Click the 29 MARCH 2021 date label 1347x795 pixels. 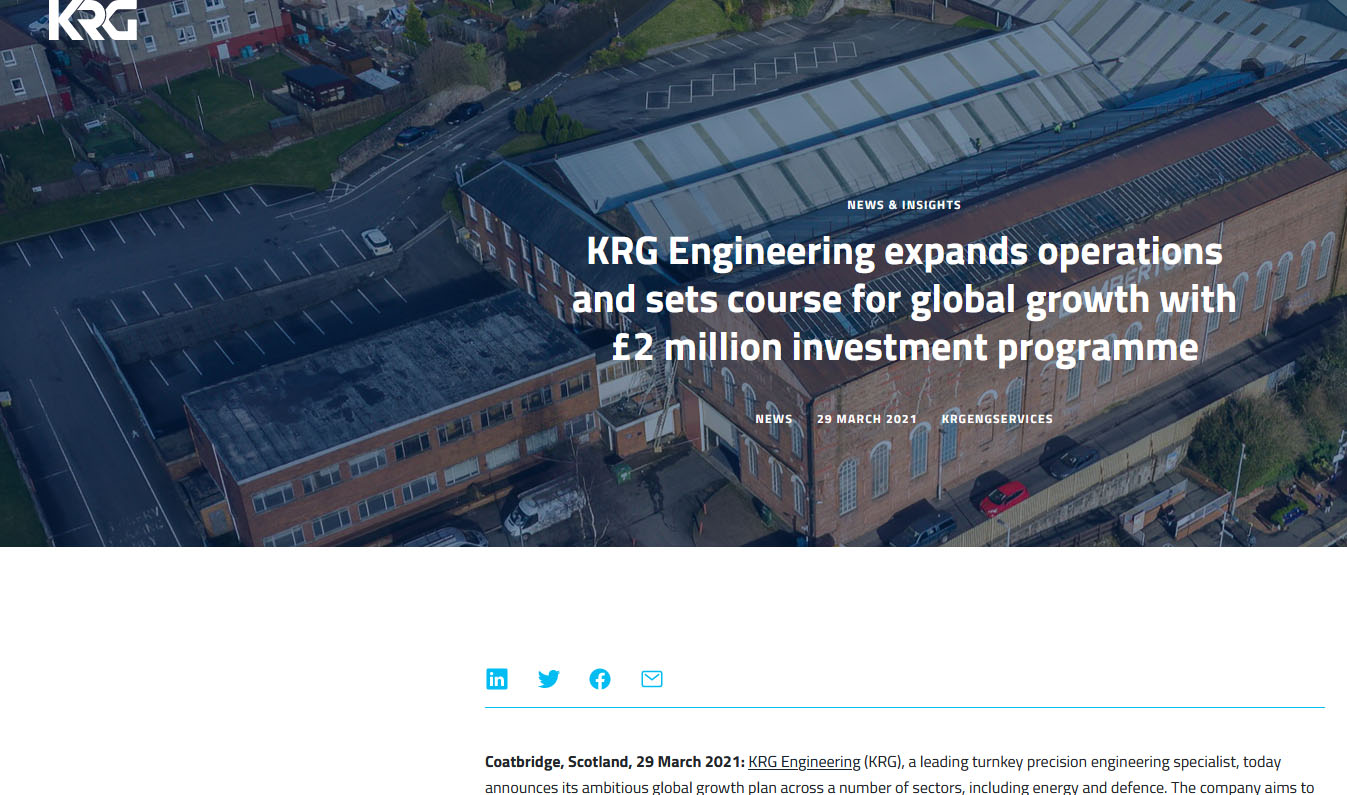(x=866, y=419)
